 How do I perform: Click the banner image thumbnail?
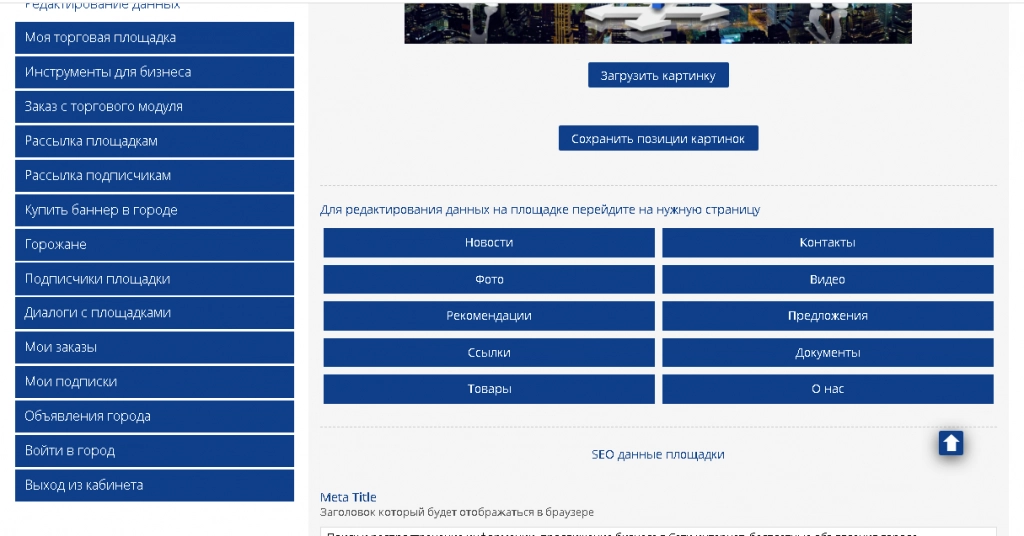658,22
